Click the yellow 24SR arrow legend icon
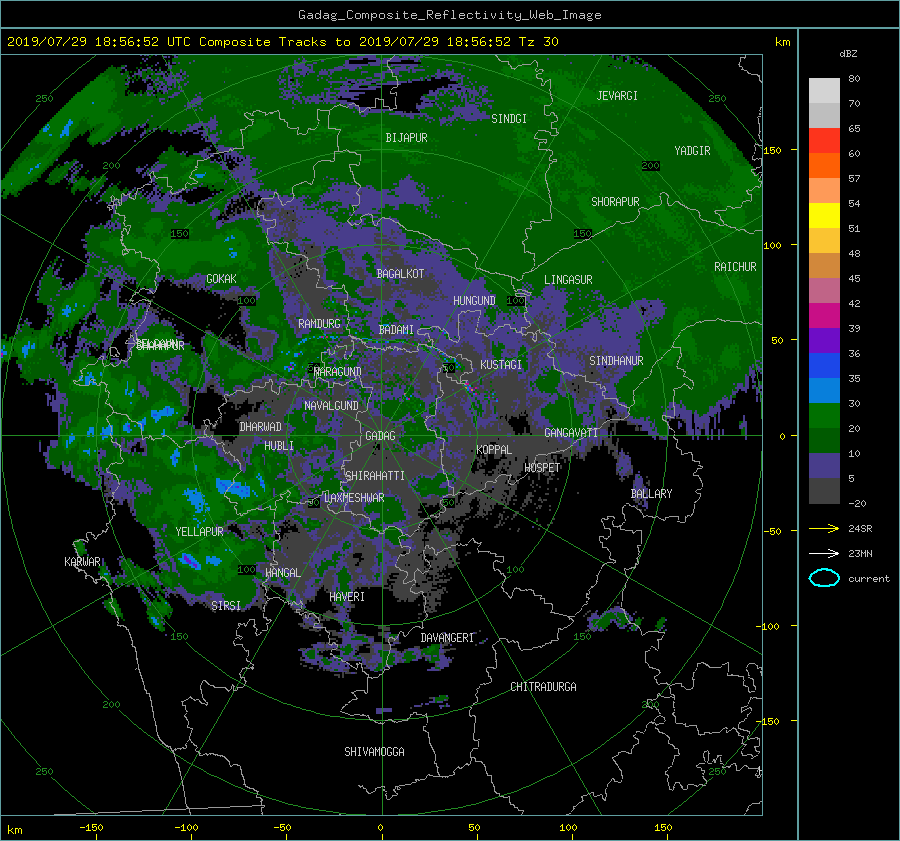900x841 pixels. point(824,528)
